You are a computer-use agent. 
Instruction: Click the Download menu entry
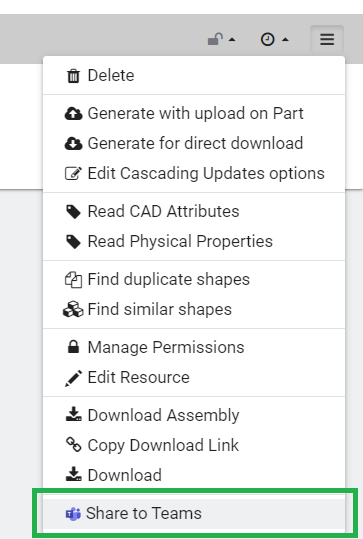194,475
